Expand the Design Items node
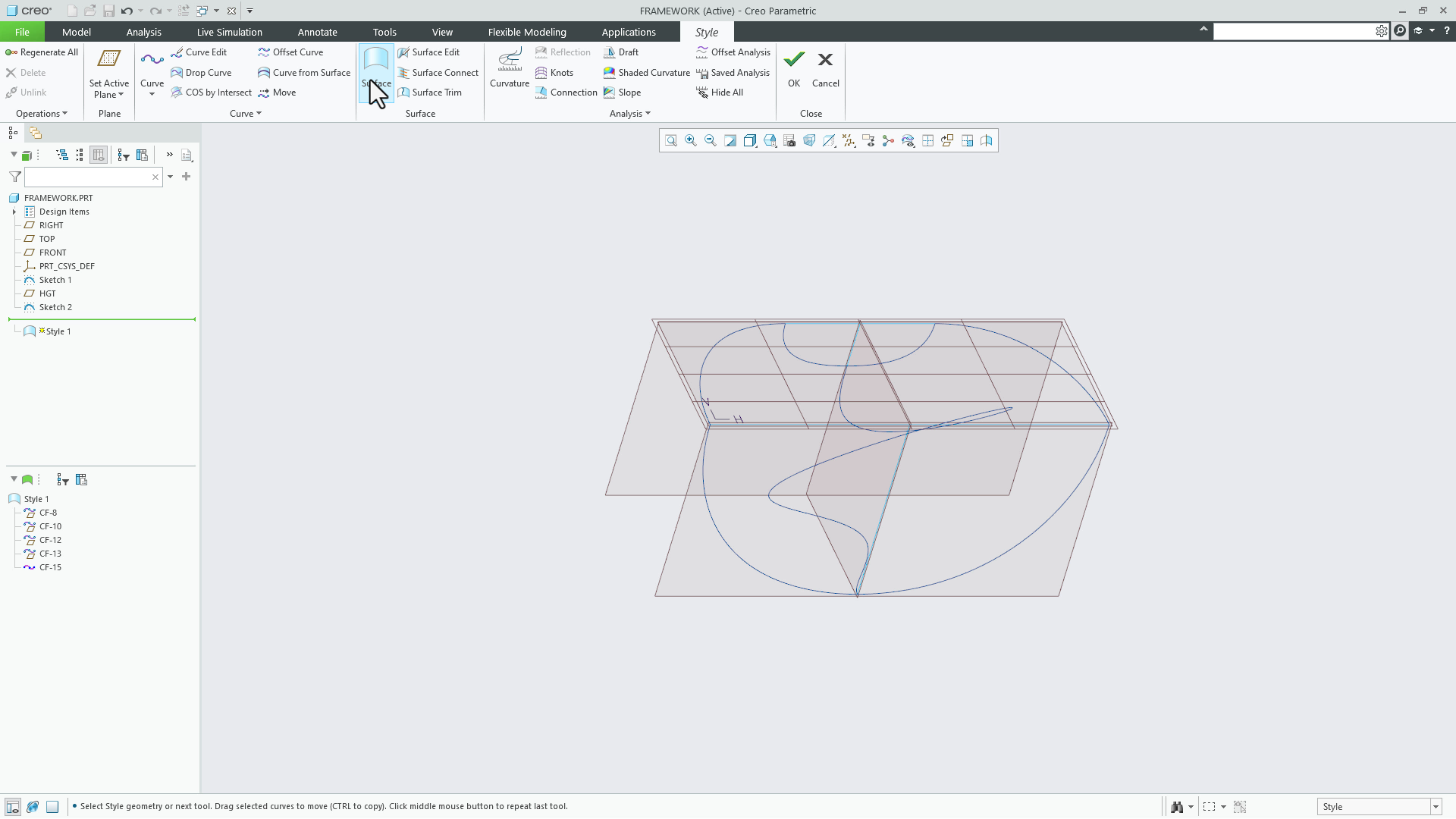 coord(14,212)
